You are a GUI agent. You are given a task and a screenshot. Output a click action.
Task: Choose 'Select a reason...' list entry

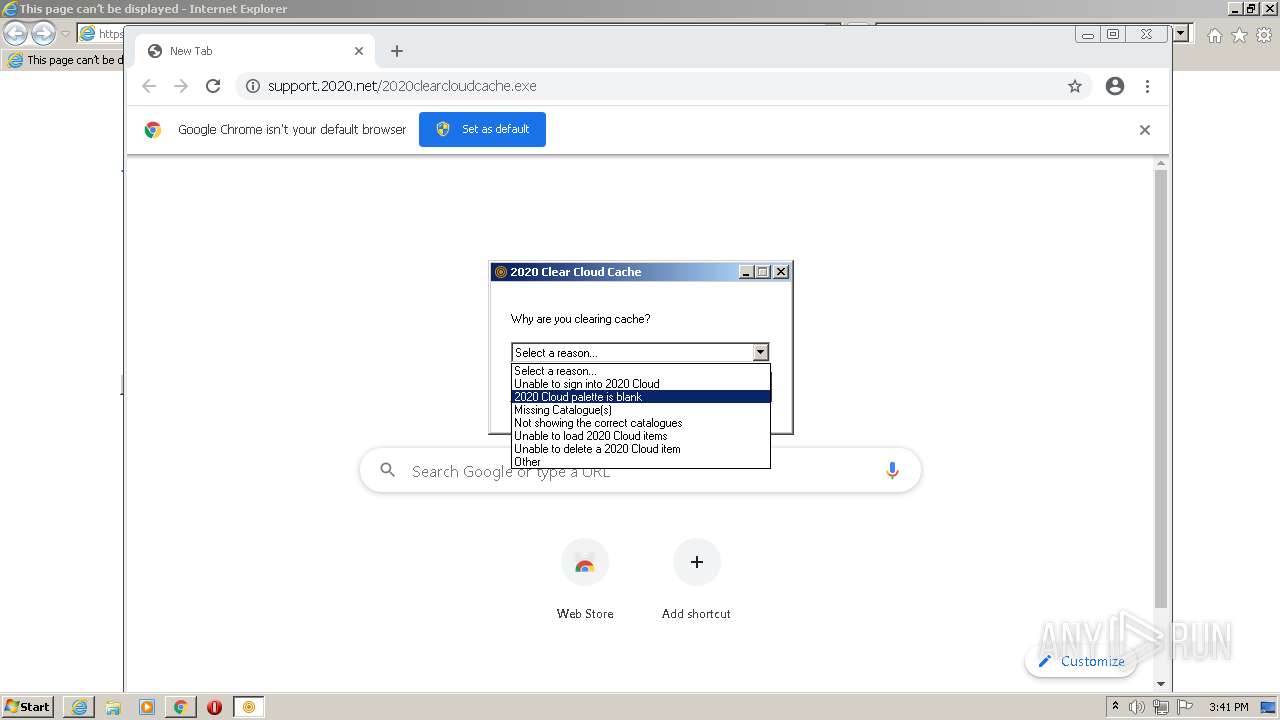click(641, 371)
